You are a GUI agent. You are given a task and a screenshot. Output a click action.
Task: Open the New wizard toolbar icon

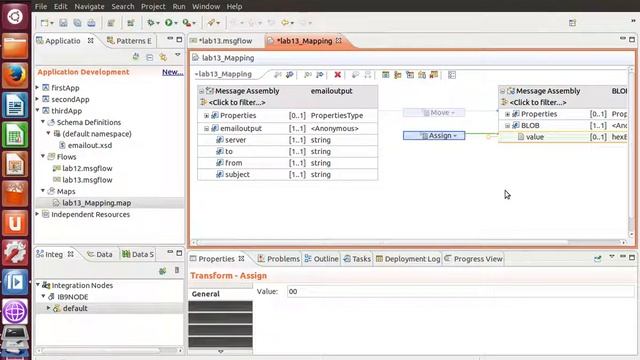coord(44,23)
